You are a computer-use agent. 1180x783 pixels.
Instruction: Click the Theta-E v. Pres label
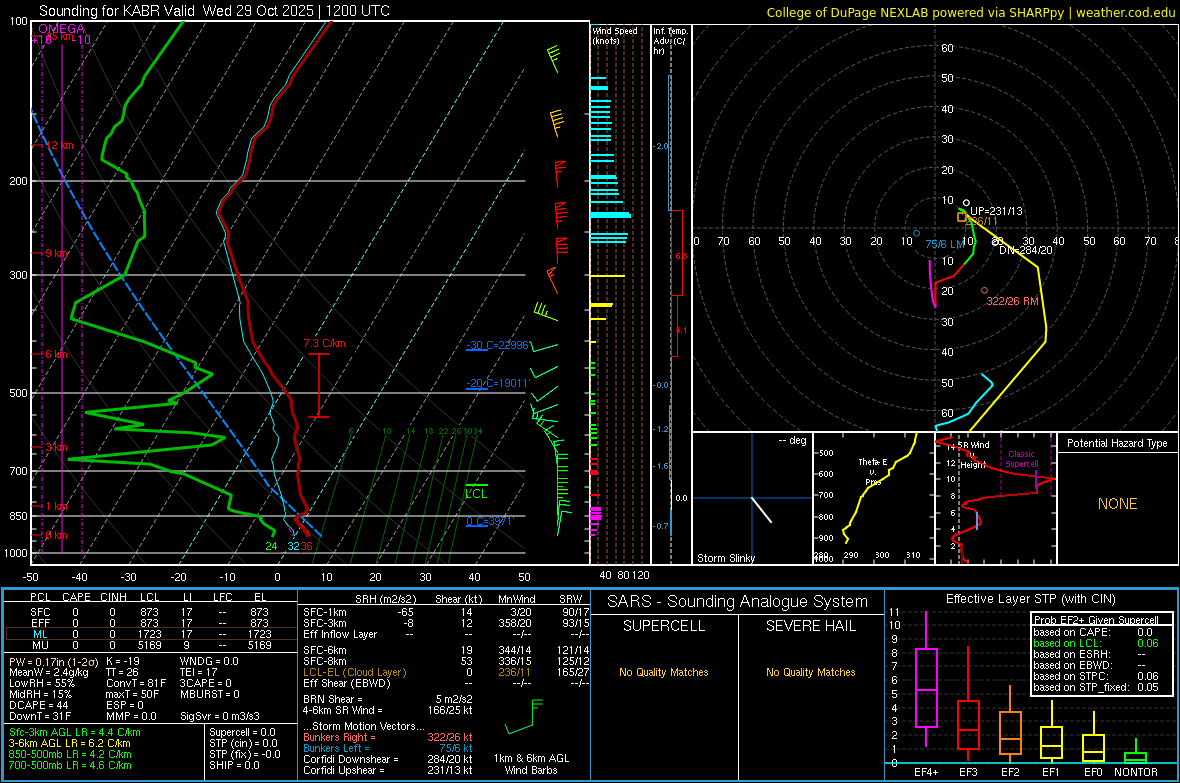(873, 471)
